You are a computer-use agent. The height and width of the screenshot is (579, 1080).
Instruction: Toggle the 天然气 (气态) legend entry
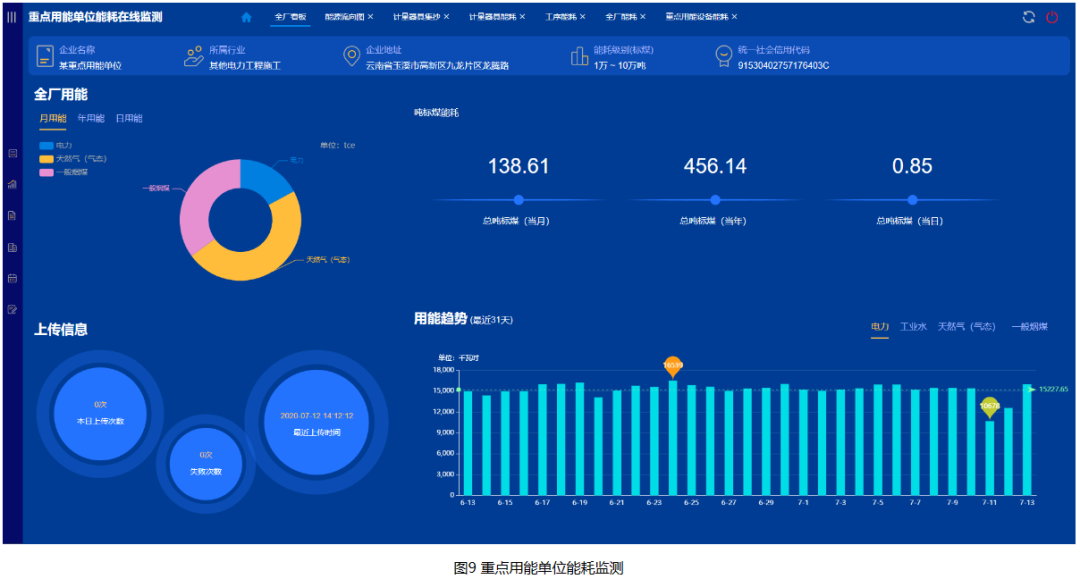click(73, 159)
